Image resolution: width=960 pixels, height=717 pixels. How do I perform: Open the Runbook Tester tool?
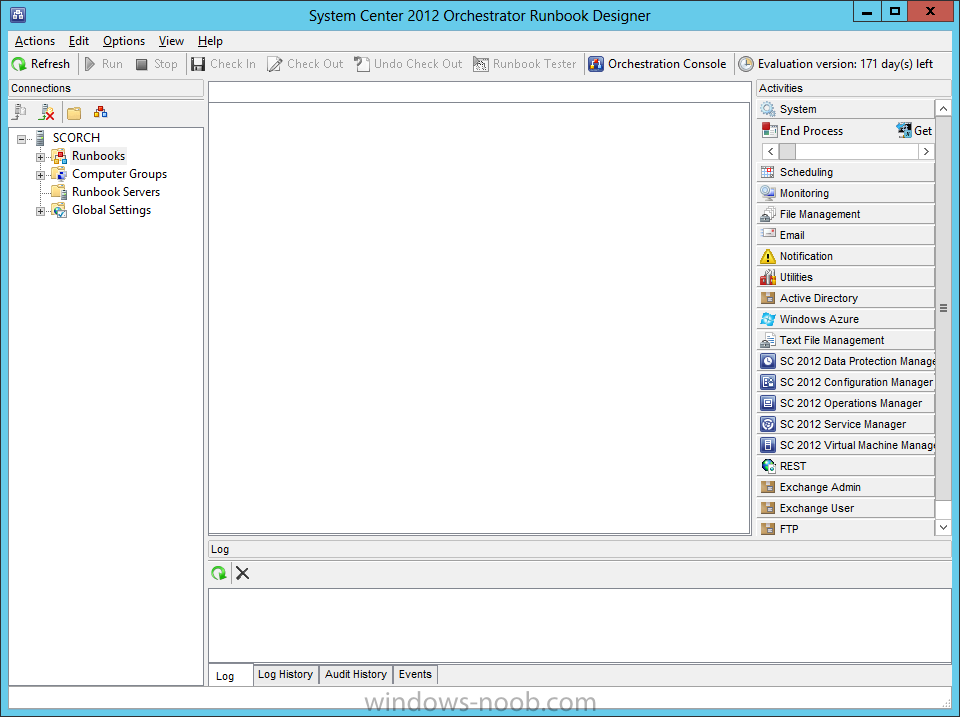tap(525, 64)
